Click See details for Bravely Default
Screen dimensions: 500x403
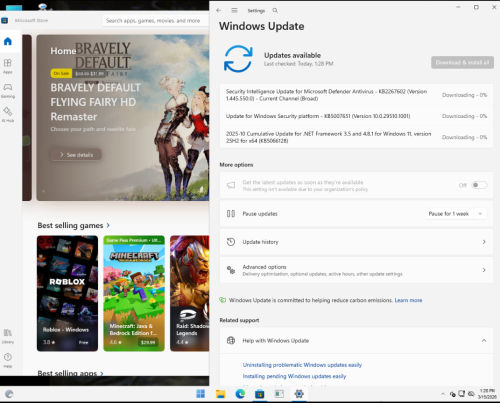(76, 155)
